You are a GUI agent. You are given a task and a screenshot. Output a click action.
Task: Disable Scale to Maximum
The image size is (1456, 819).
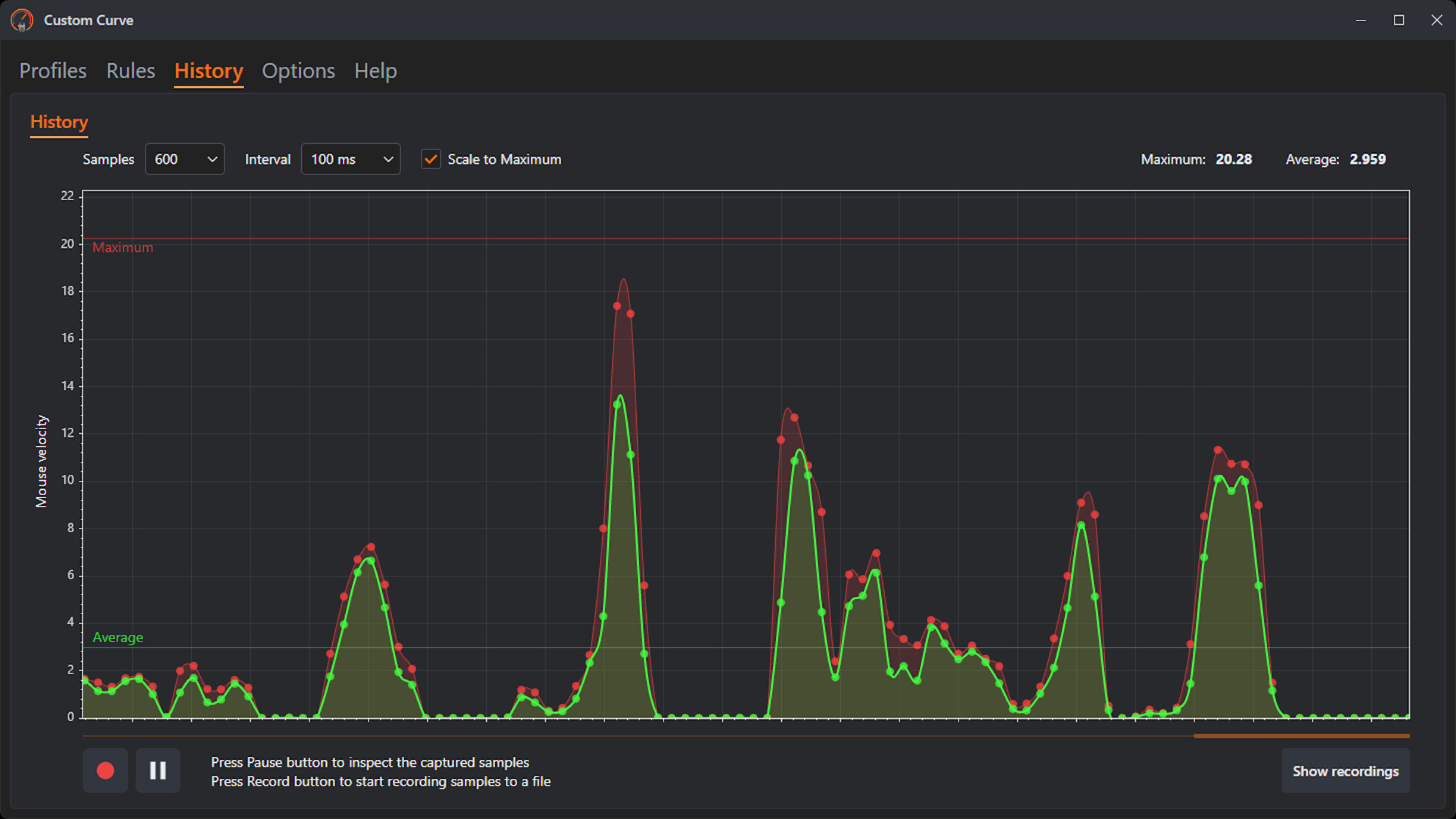click(431, 159)
